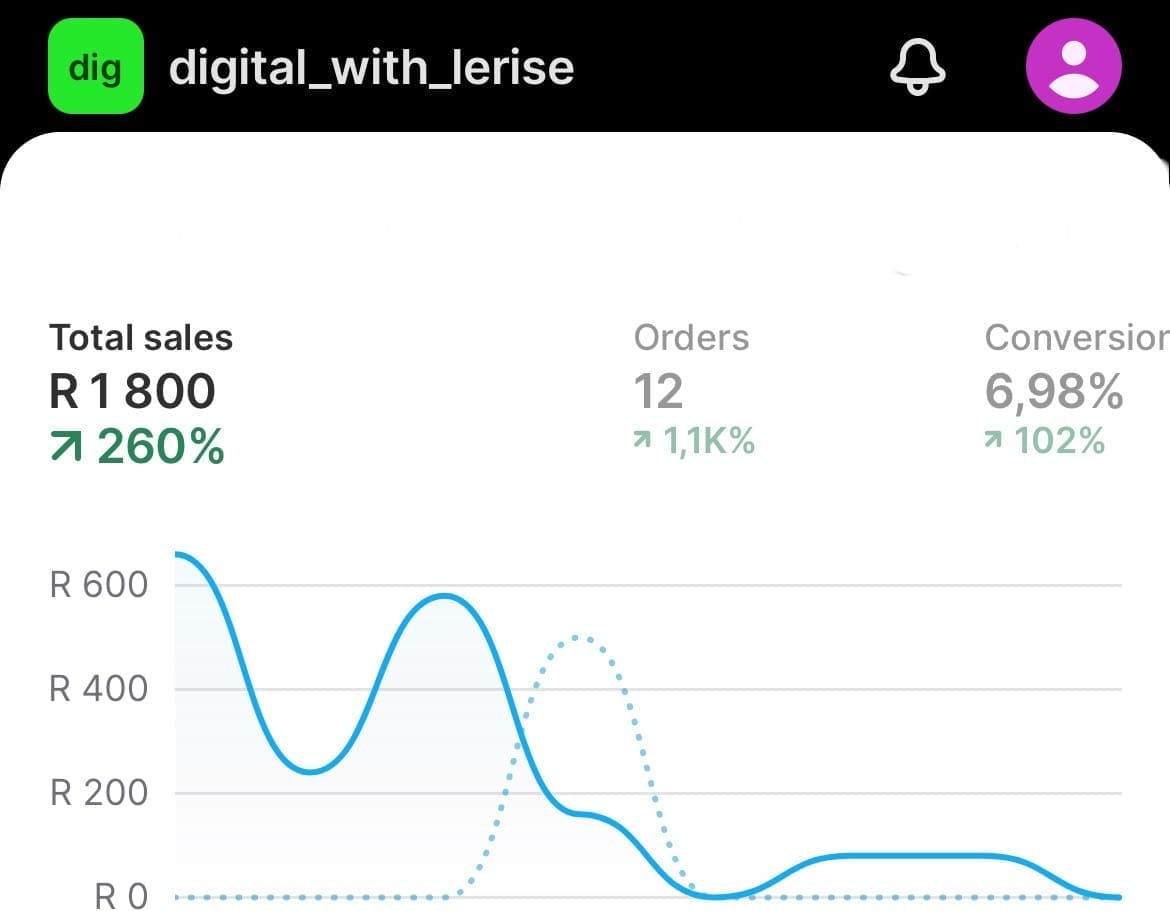Click the dotted comparison line's peak
This screenshot has width=1170, height=911.
(578, 637)
